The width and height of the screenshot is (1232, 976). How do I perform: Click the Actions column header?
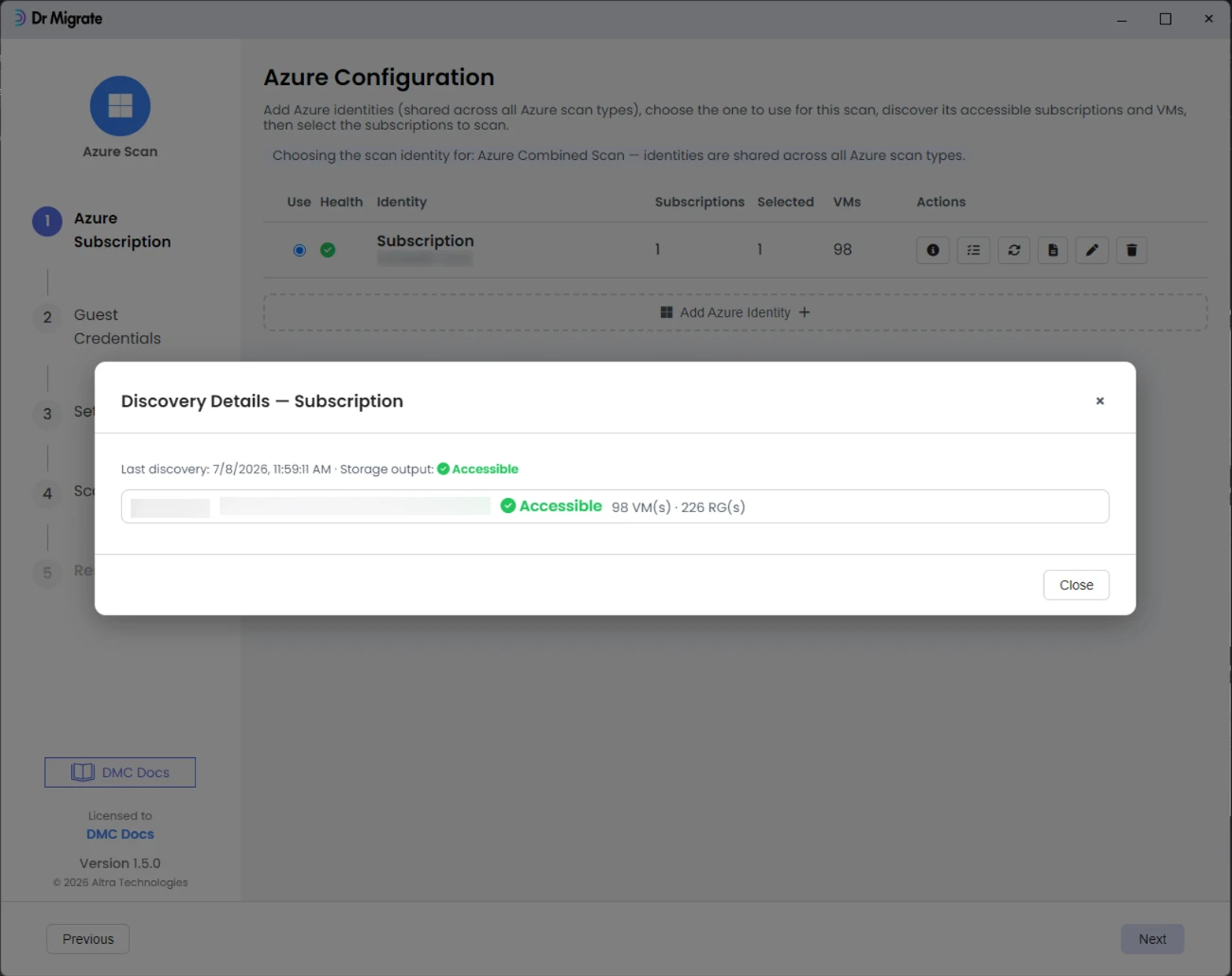coord(941,202)
